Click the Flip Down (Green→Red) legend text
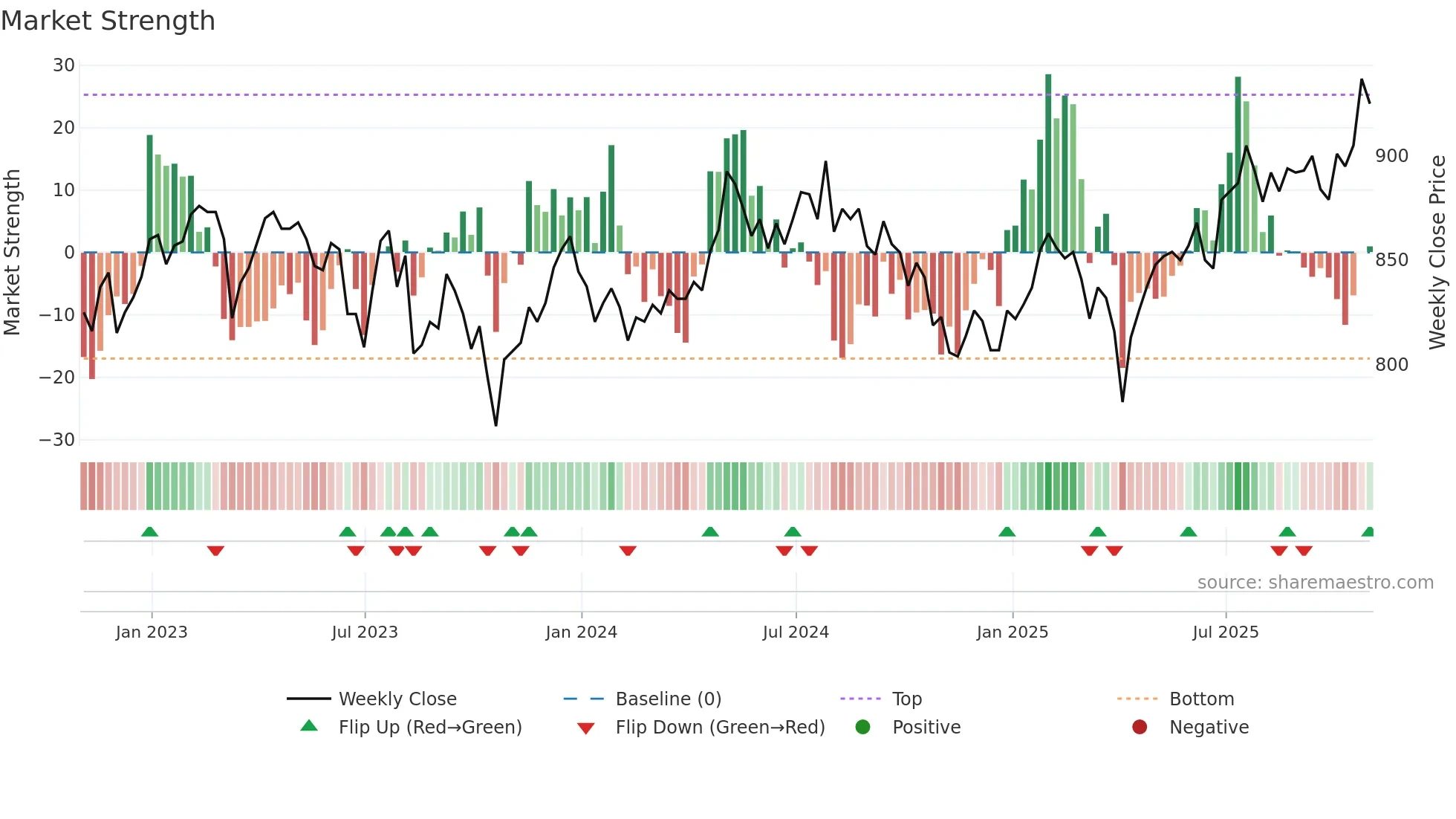This screenshot has height=819, width=1456. pos(720,727)
